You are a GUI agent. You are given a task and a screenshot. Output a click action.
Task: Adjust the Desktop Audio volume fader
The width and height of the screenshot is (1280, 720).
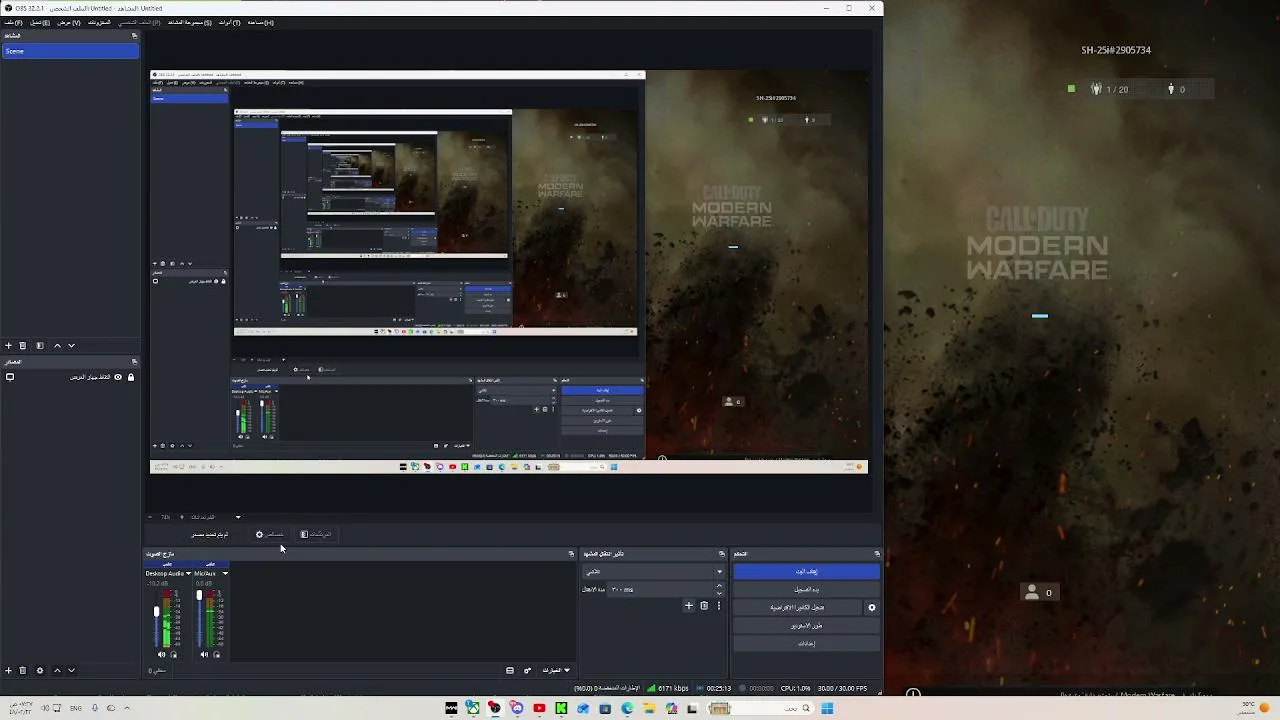(156, 612)
